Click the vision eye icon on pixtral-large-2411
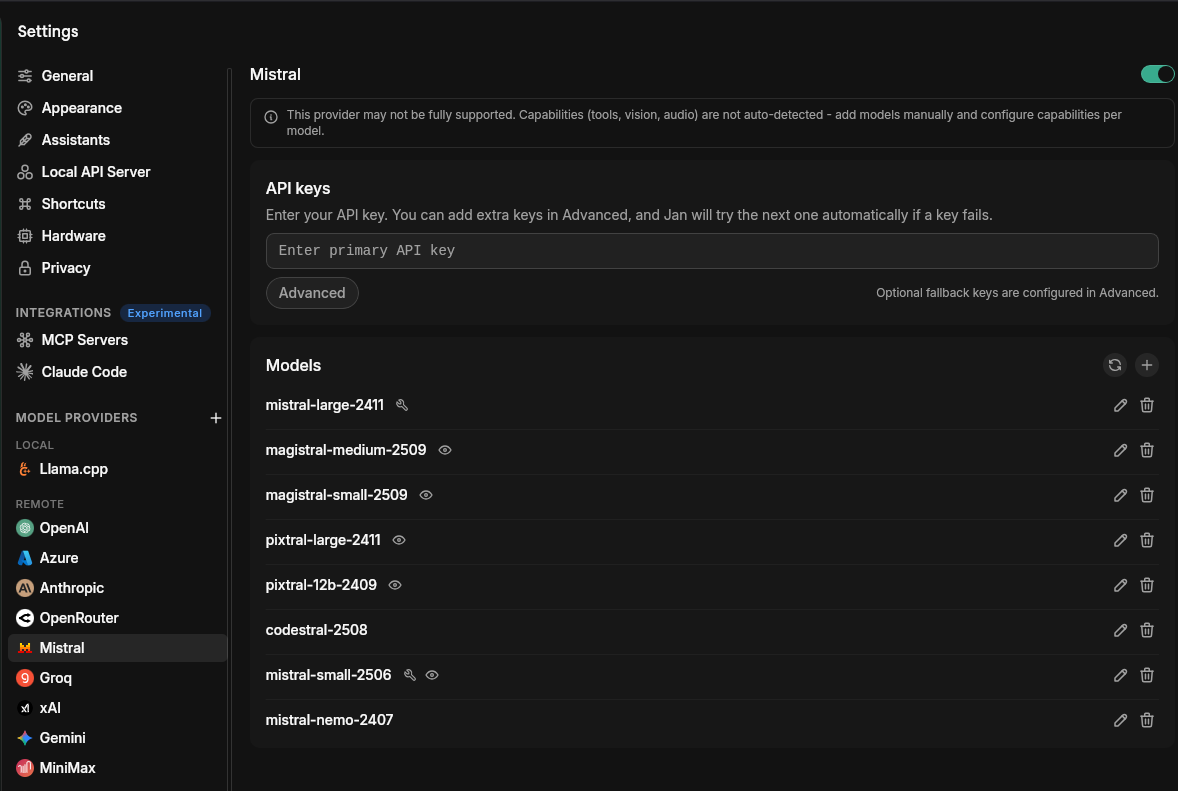The width and height of the screenshot is (1178, 791). click(399, 541)
